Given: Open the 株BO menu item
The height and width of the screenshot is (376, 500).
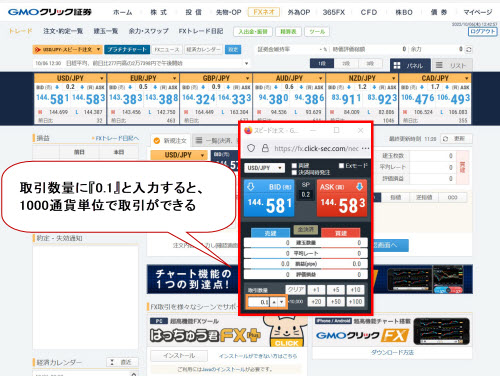Looking at the screenshot, I should pyautogui.click(x=404, y=12).
